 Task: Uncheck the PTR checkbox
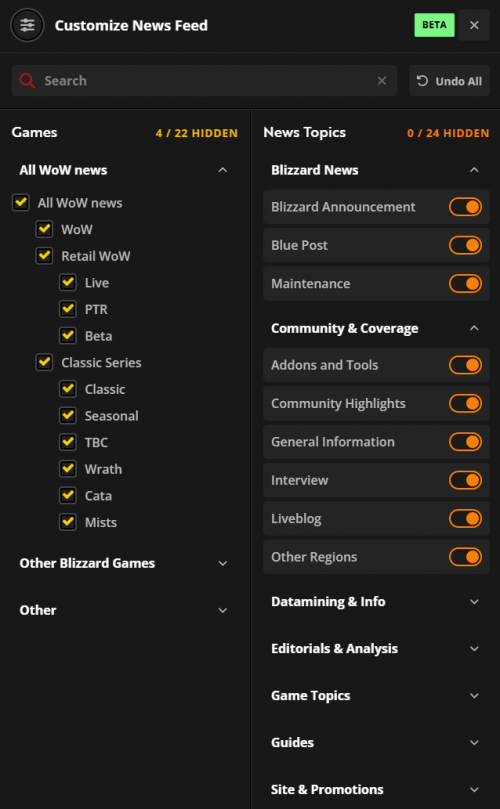point(68,309)
